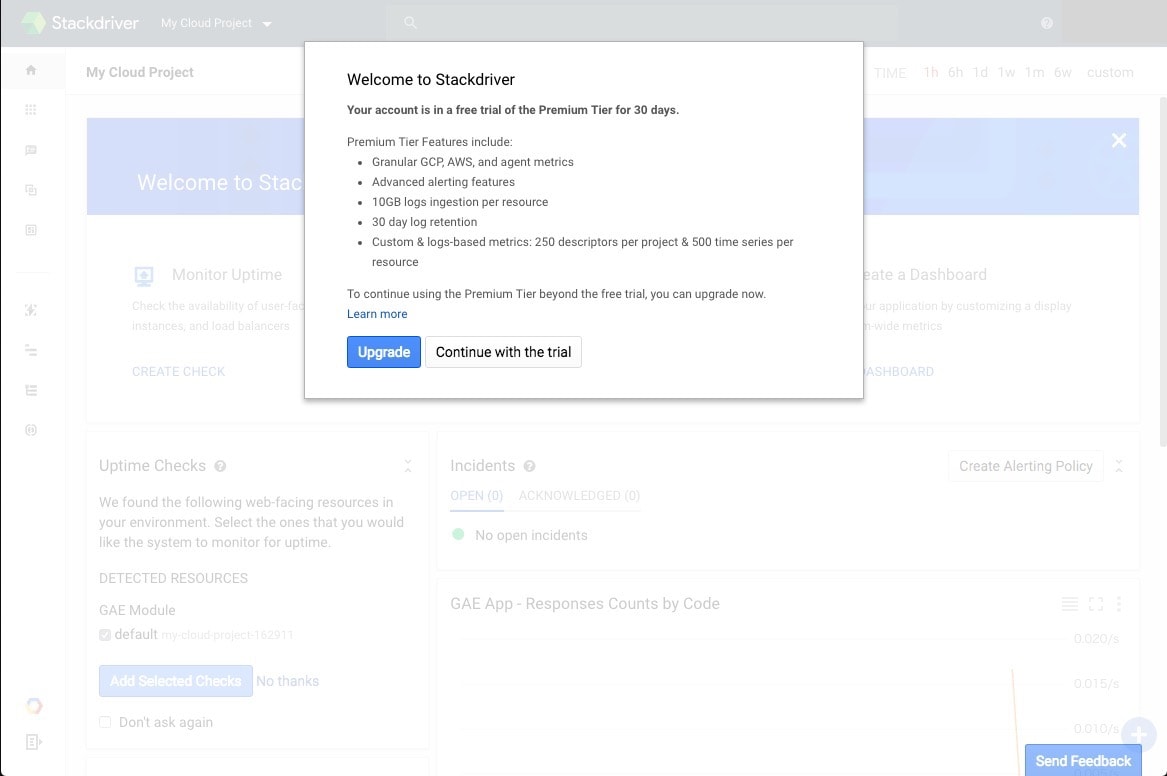This screenshot has width=1167, height=776.
Task: Open the GAE App chart more-options menu
Action: [x=1119, y=604]
